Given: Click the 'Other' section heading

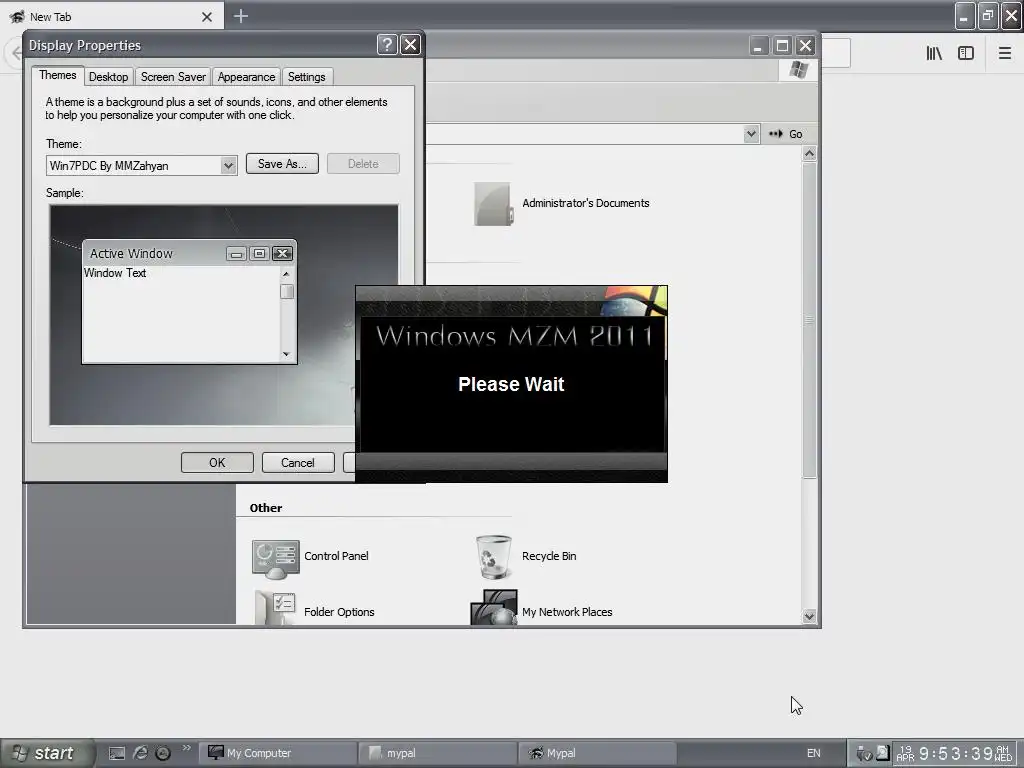Looking at the screenshot, I should [266, 508].
